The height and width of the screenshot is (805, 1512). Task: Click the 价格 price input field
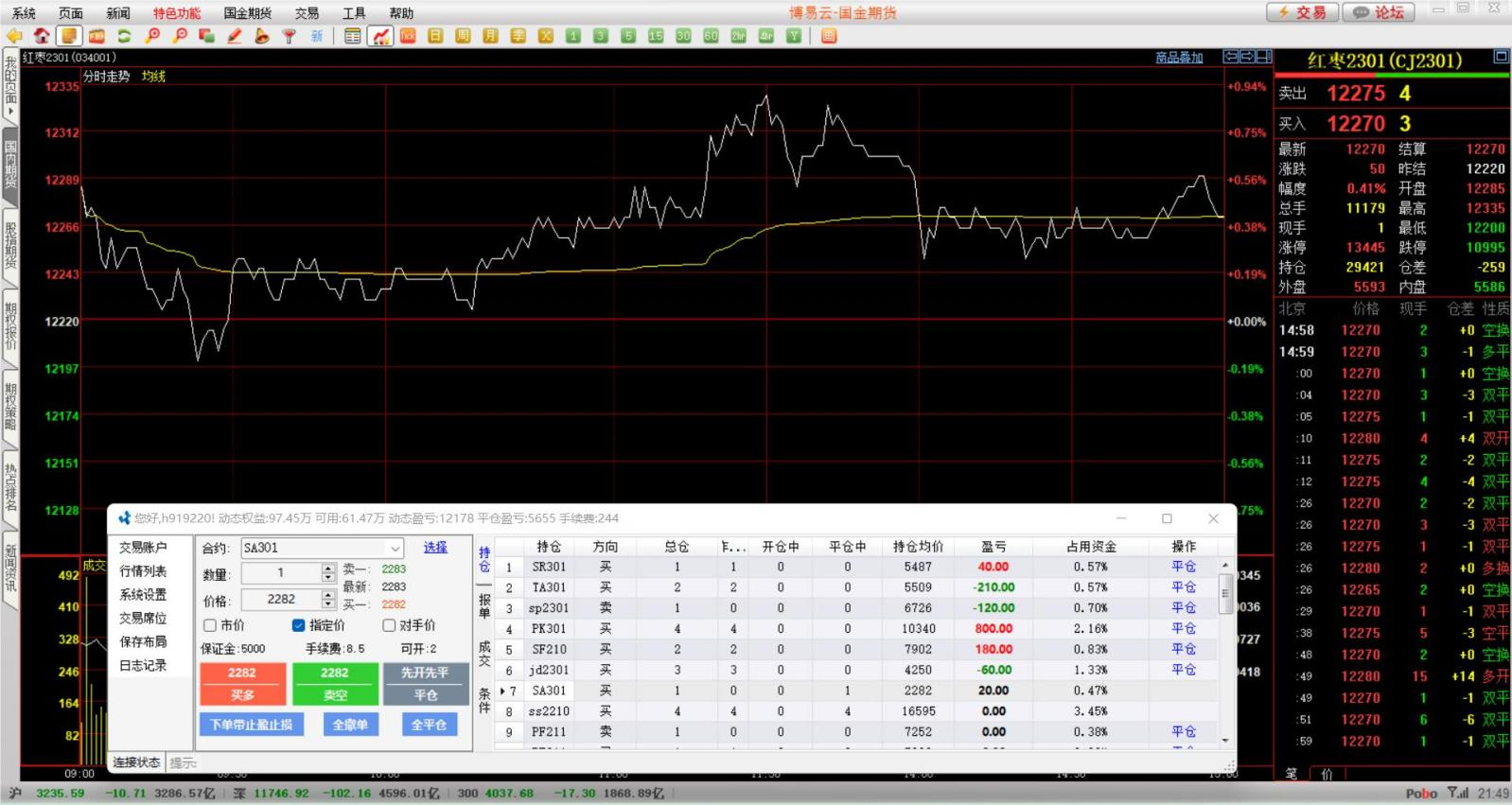click(x=281, y=600)
